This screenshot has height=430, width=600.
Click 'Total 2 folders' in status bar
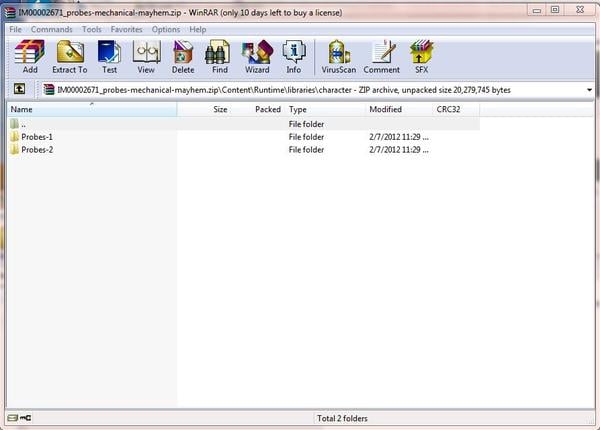[342, 419]
